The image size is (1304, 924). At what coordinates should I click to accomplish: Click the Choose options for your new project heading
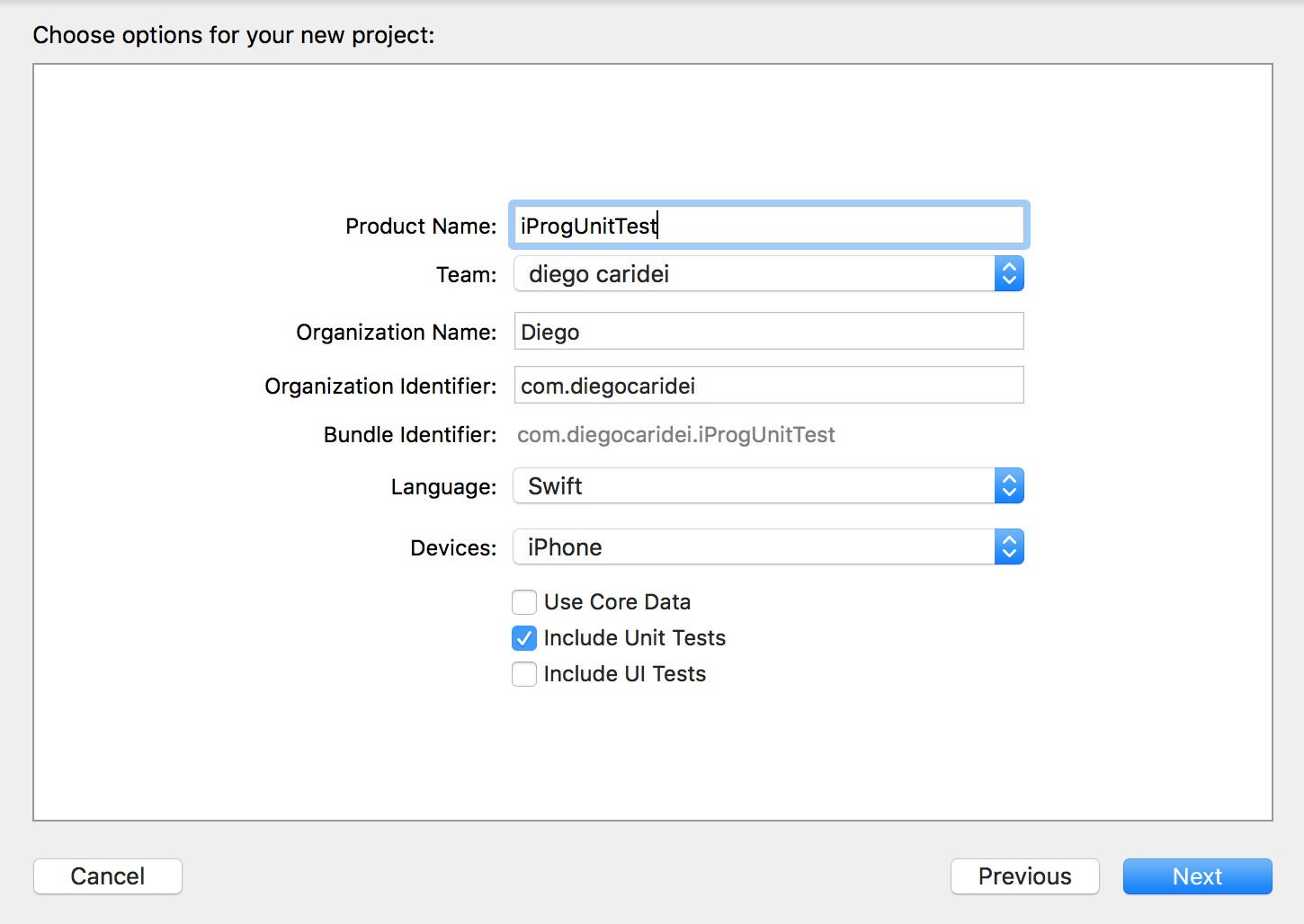tap(234, 35)
